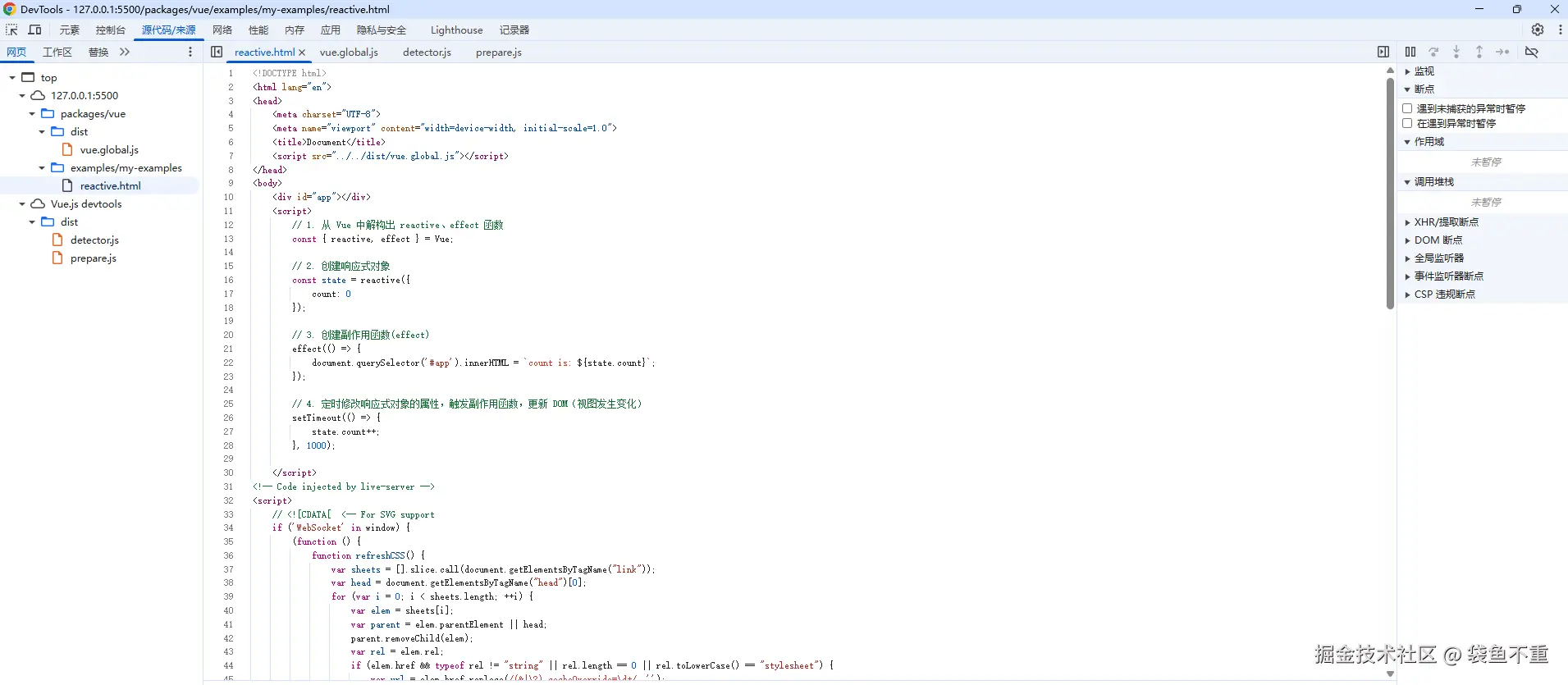The height and width of the screenshot is (685, 1568).
Task: Open the Lighthouse panel tab
Action: click(457, 30)
